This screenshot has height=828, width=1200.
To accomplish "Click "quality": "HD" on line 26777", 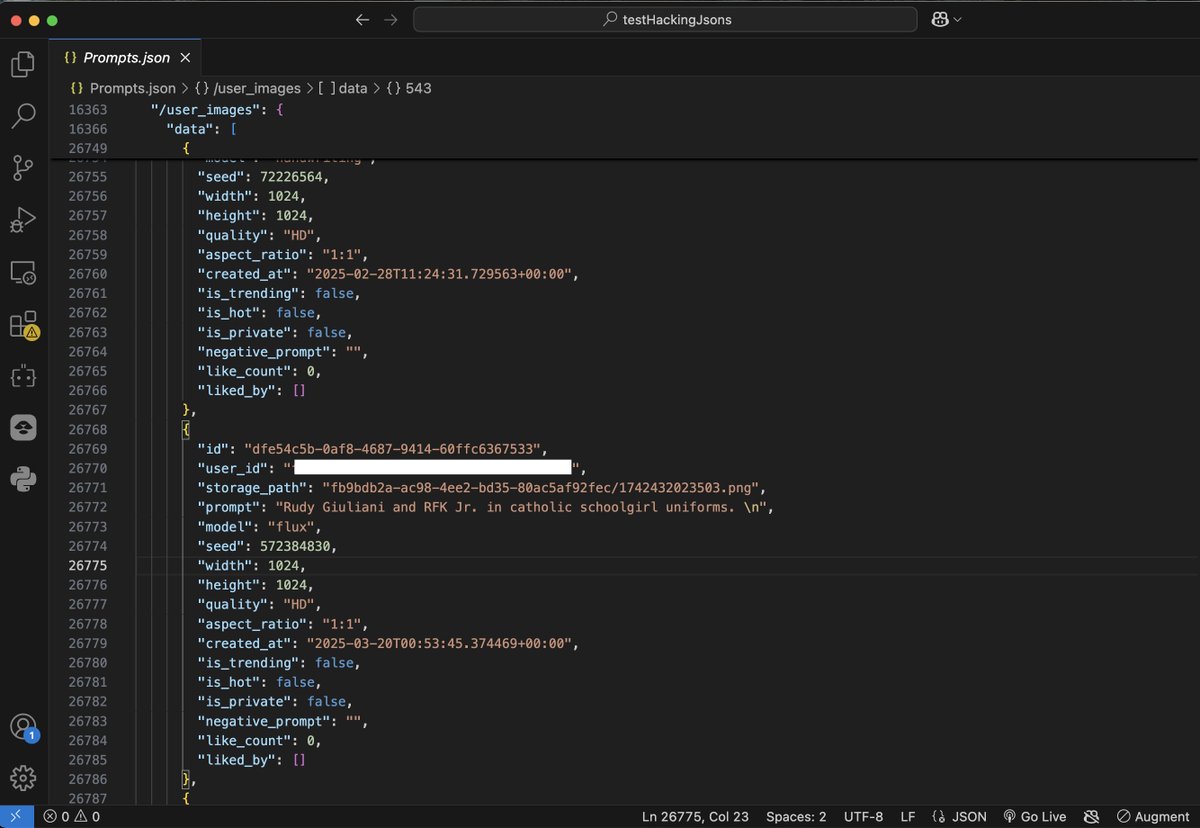I will pos(259,604).
